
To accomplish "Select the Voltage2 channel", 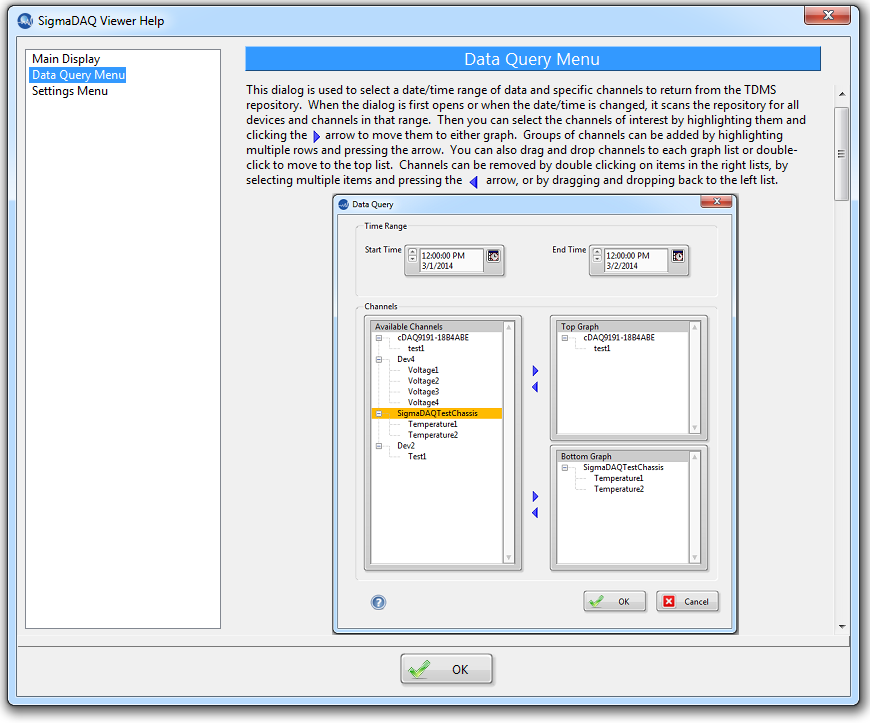I will [x=423, y=381].
